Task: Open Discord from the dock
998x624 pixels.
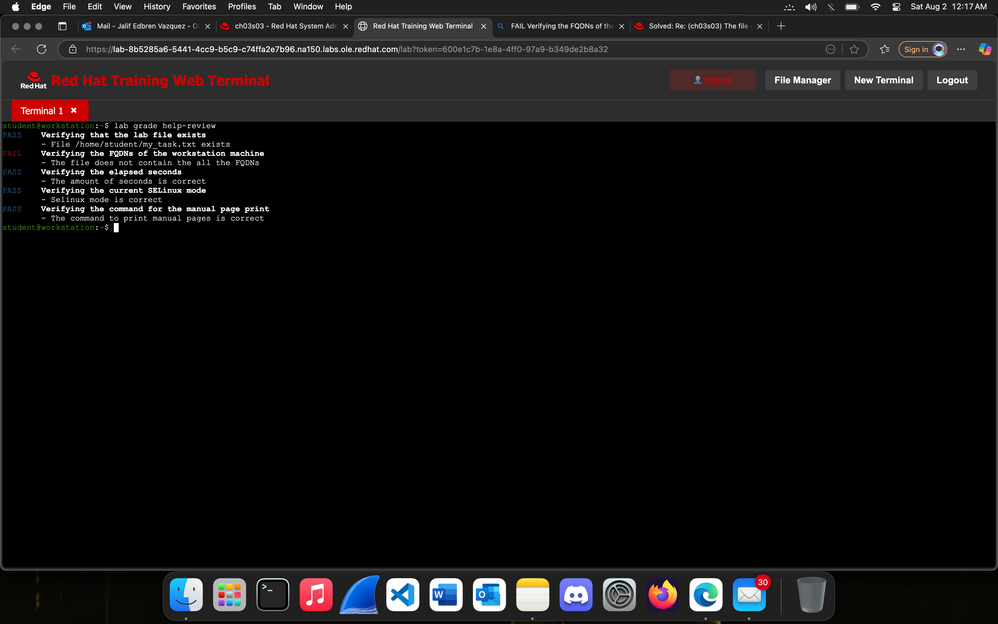Action: (576, 595)
